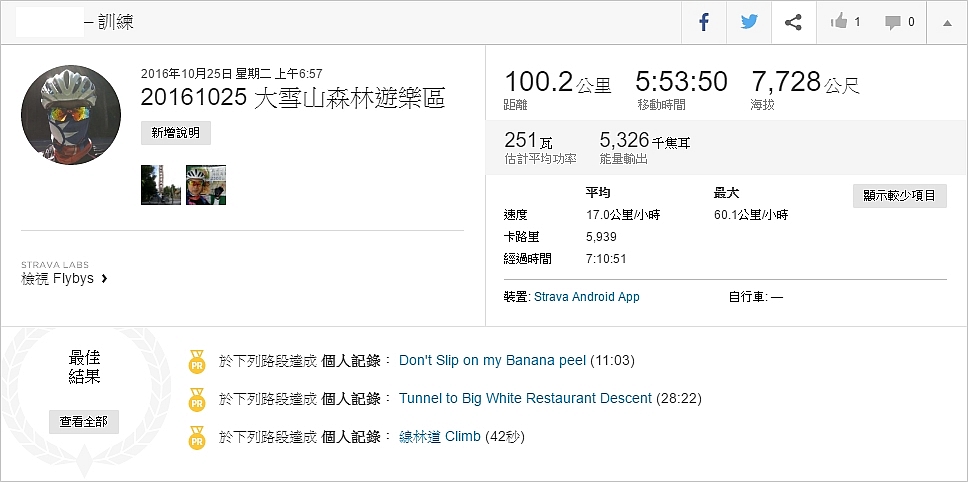
Task: Click the 17.0公里/小時 average speed
Action: [623, 215]
